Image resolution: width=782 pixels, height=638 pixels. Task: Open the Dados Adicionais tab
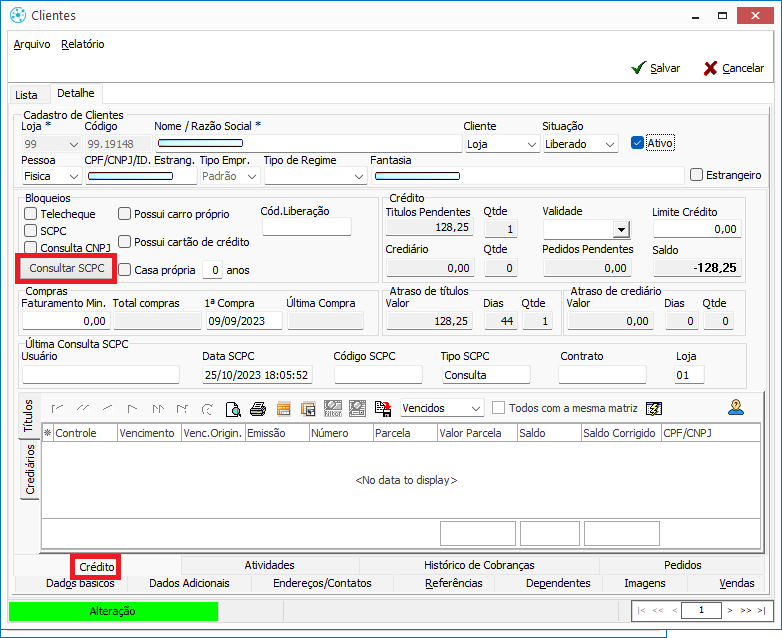(x=190, y=583)
